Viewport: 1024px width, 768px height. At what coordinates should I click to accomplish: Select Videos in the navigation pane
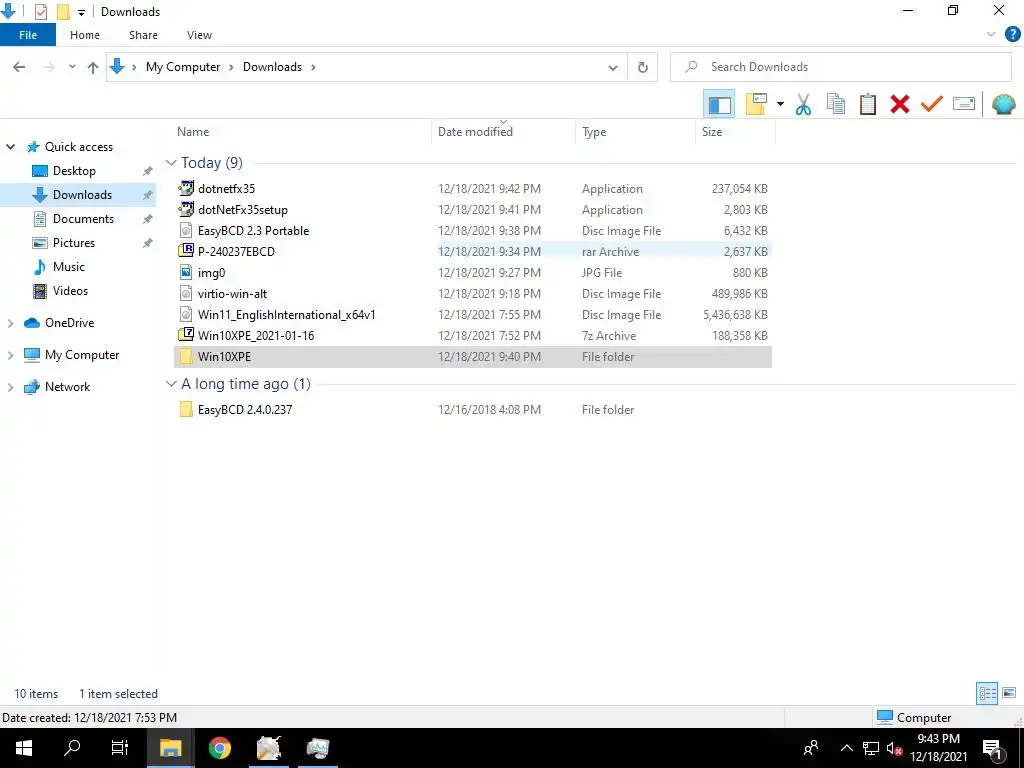click(x=70, y=291)
